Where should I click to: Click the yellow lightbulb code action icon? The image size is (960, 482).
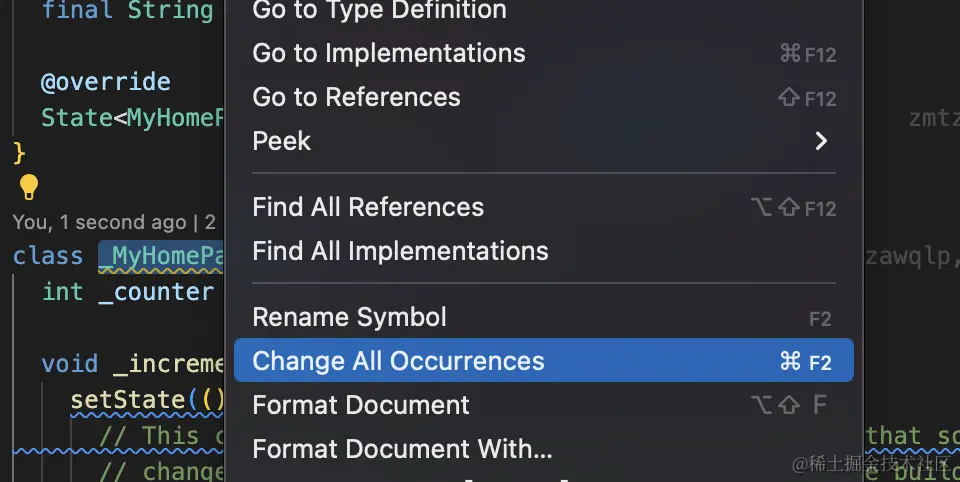(x=29, y=187)
